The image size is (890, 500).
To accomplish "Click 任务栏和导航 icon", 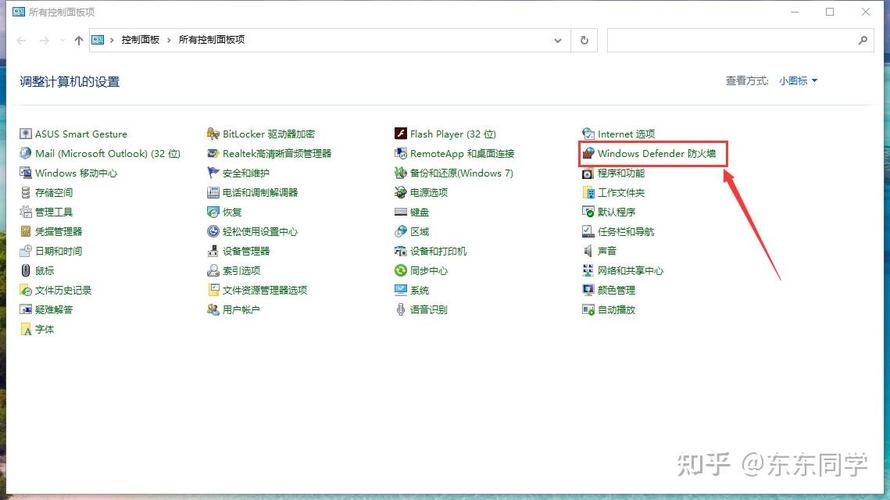I will pyautogui.click(x=588, y=232).
